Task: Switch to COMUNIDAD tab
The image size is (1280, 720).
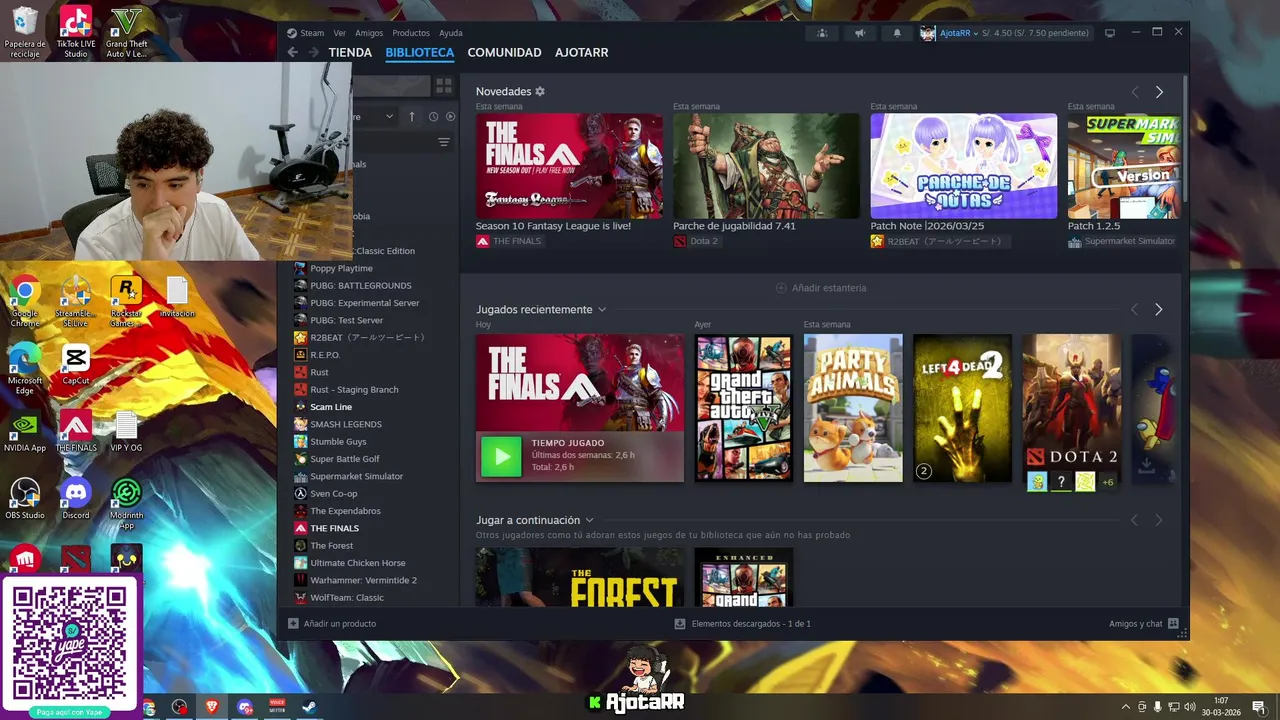Action: [x=504, y=52]
